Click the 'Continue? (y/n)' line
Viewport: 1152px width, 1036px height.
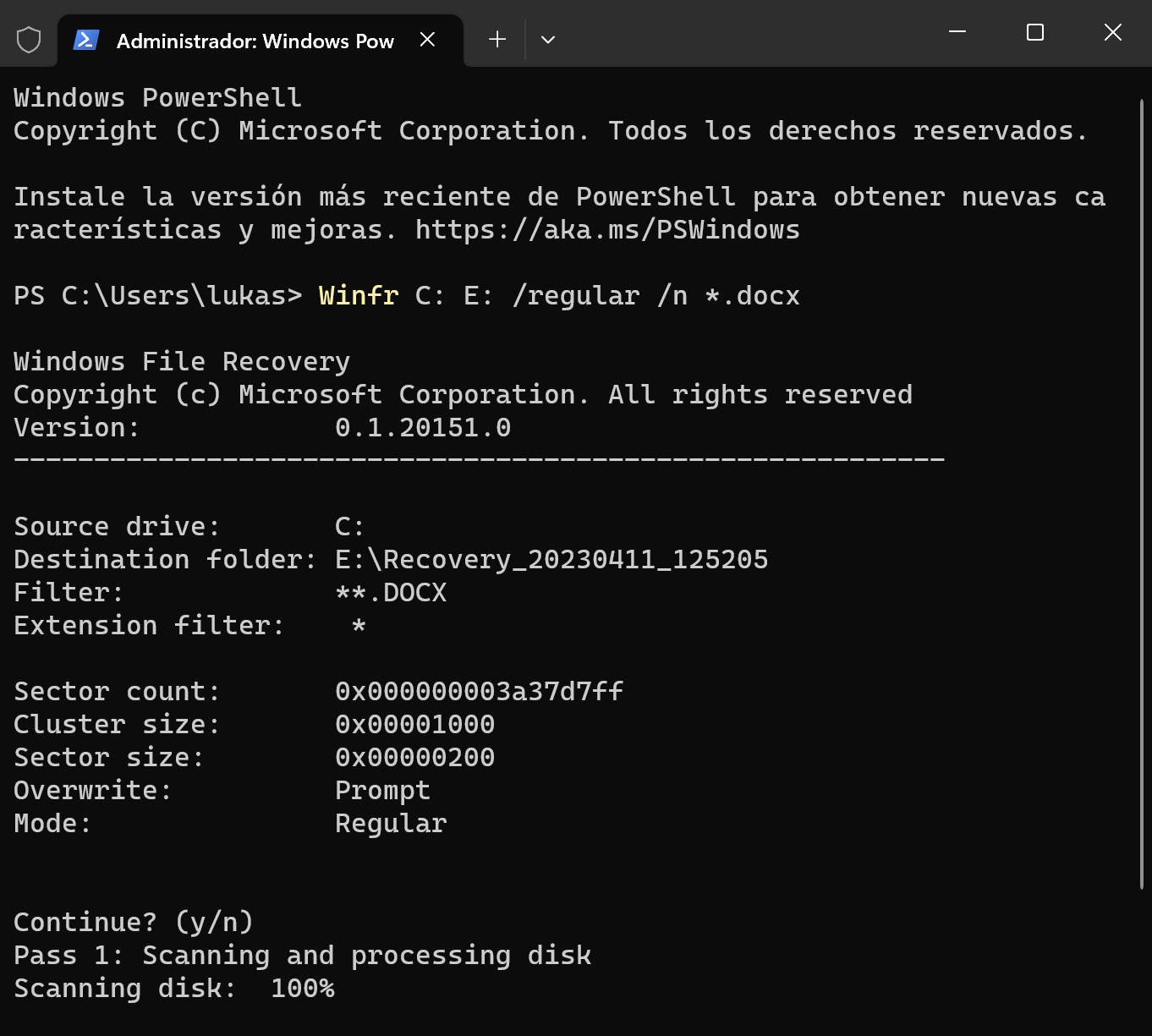[x=134, y=923]
